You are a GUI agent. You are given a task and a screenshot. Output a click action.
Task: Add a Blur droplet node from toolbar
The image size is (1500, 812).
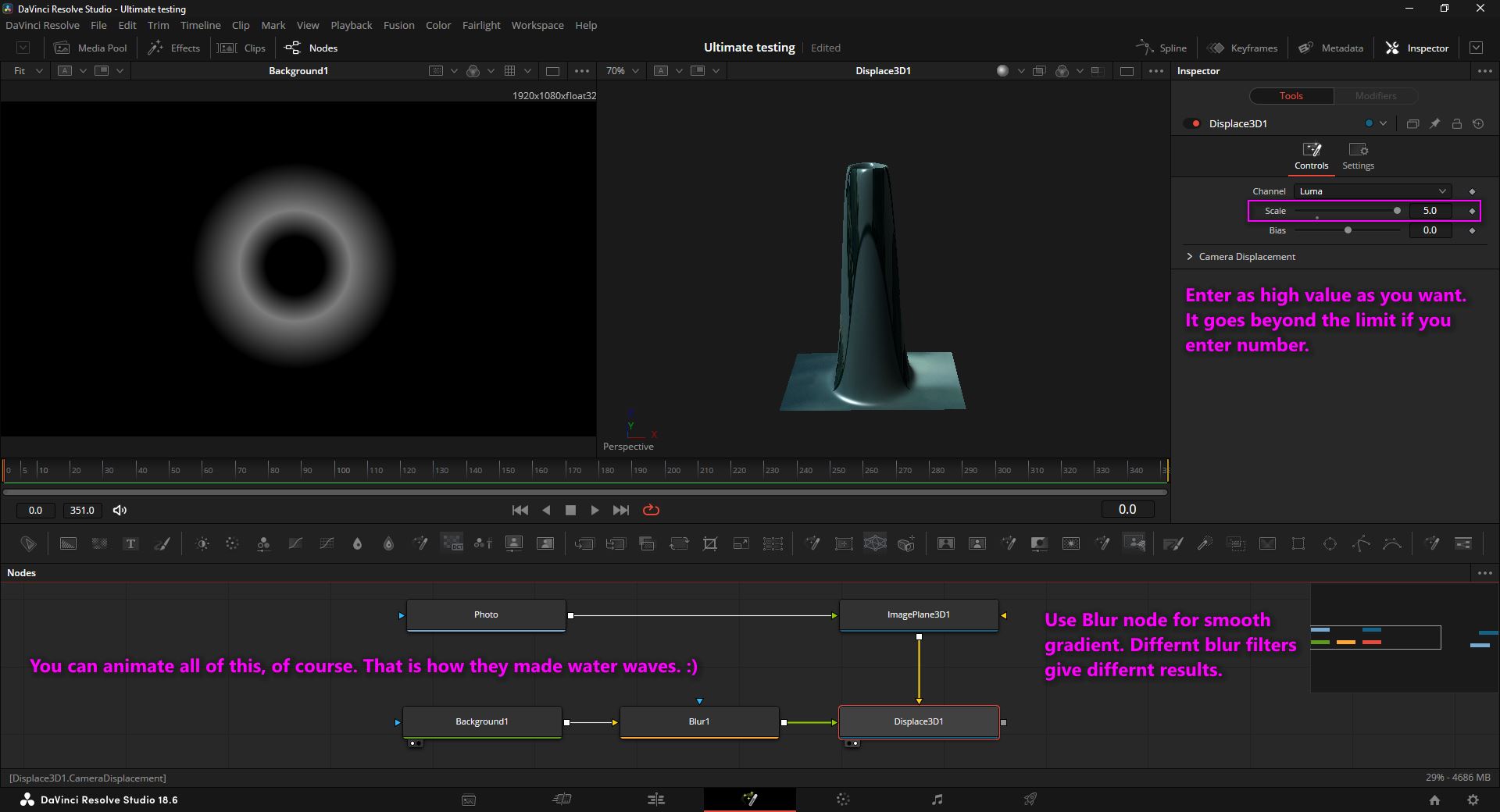(x=358, y=544)
